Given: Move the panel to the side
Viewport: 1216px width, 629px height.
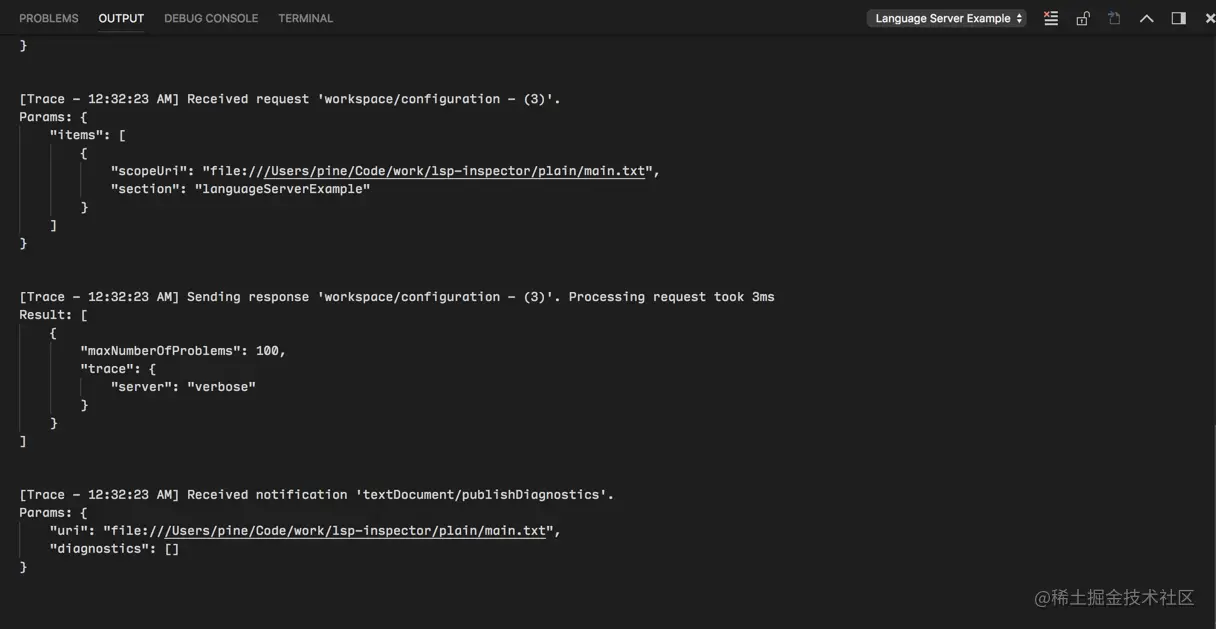Looking at the screenshot, I should (x=1179, y=18).
